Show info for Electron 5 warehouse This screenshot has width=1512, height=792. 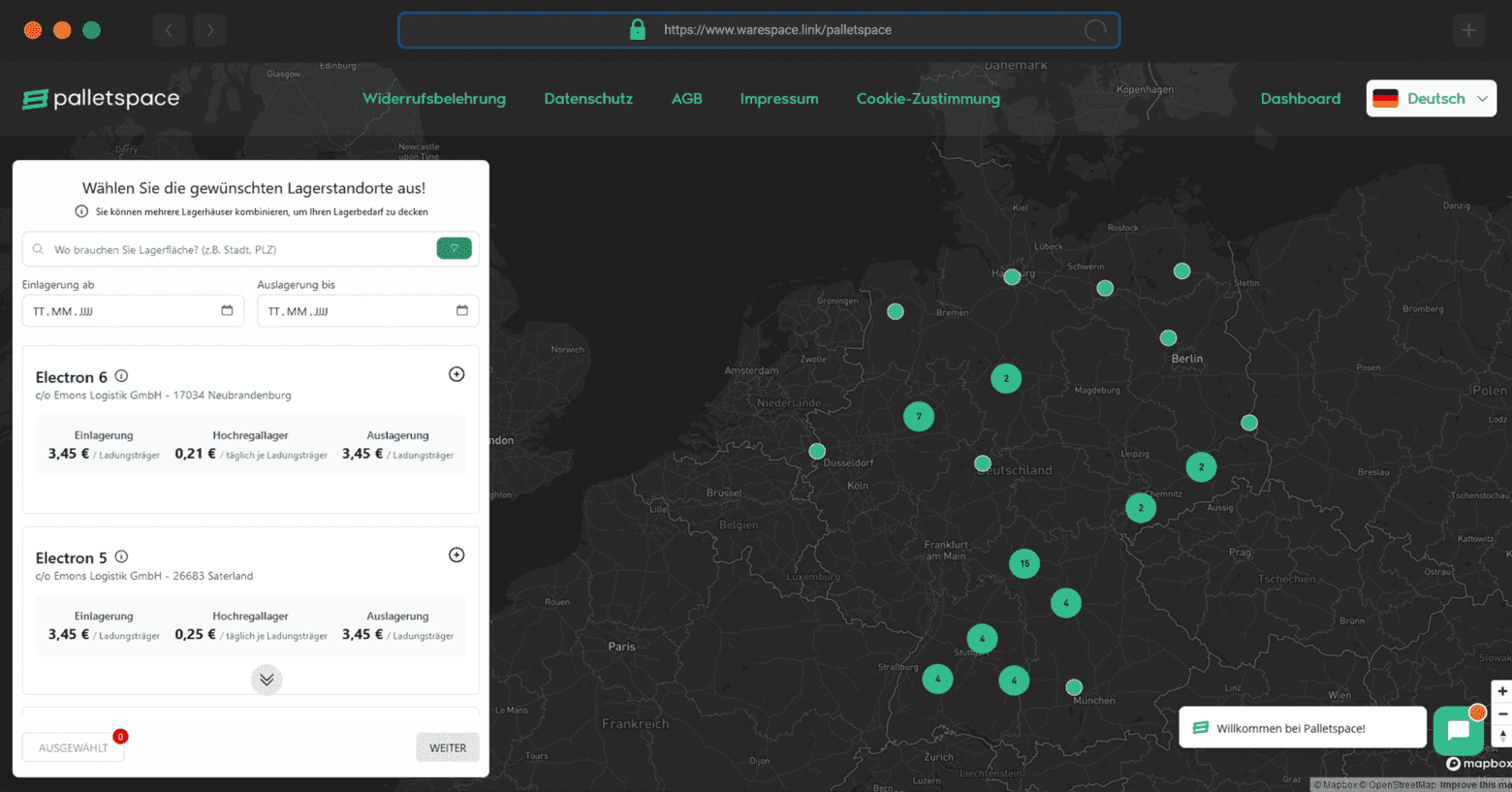(121, 556)
